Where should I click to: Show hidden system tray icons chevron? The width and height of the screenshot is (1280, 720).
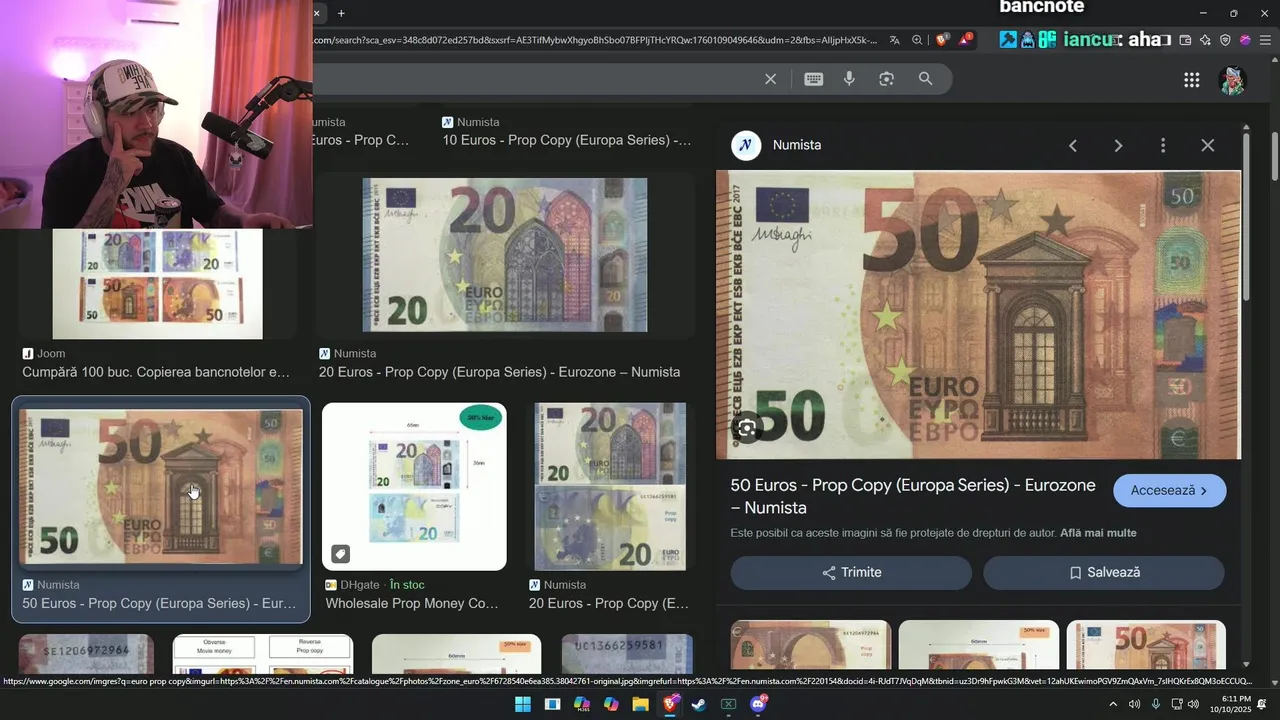click(1113, 704)
